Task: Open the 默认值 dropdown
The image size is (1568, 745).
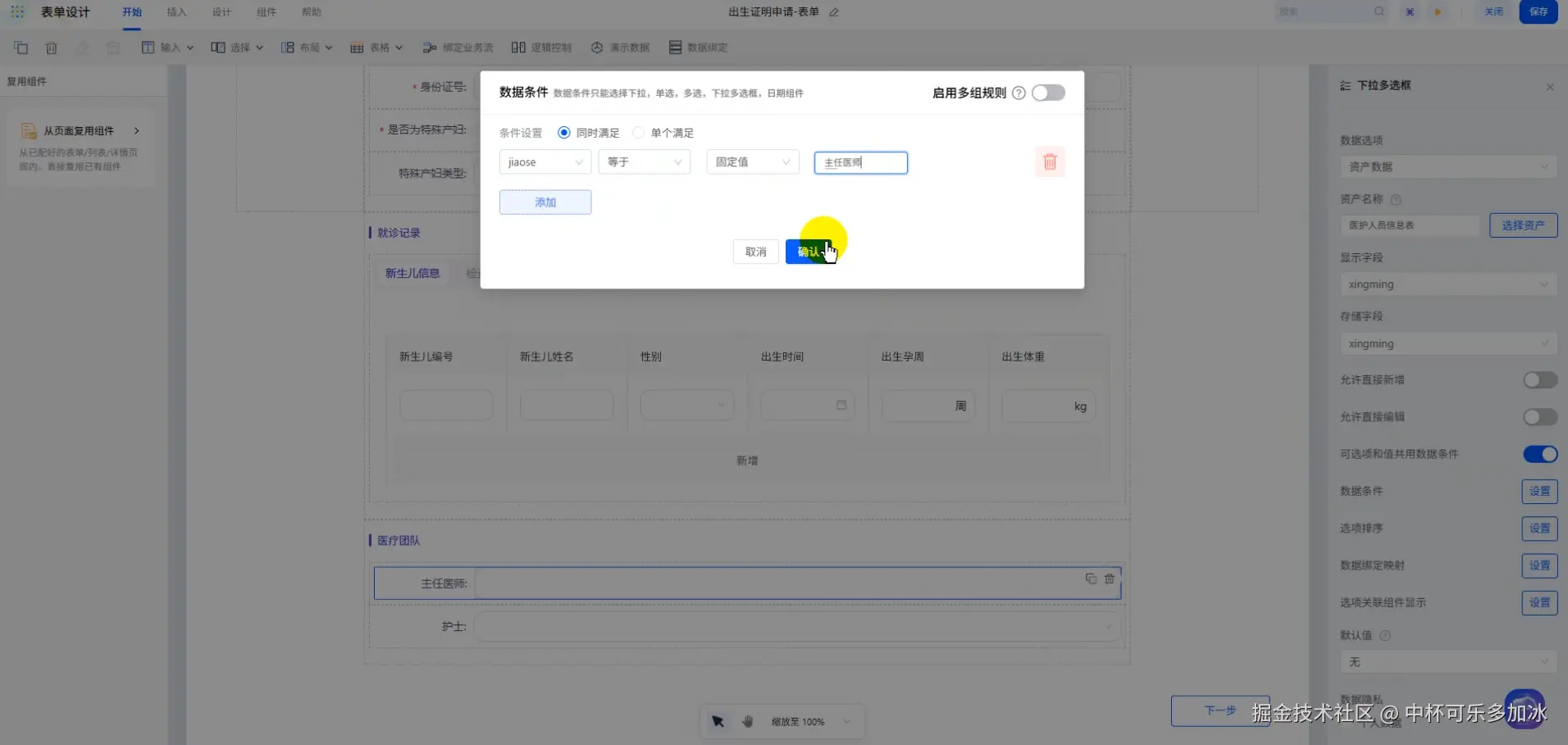Action: (1448, 662)
